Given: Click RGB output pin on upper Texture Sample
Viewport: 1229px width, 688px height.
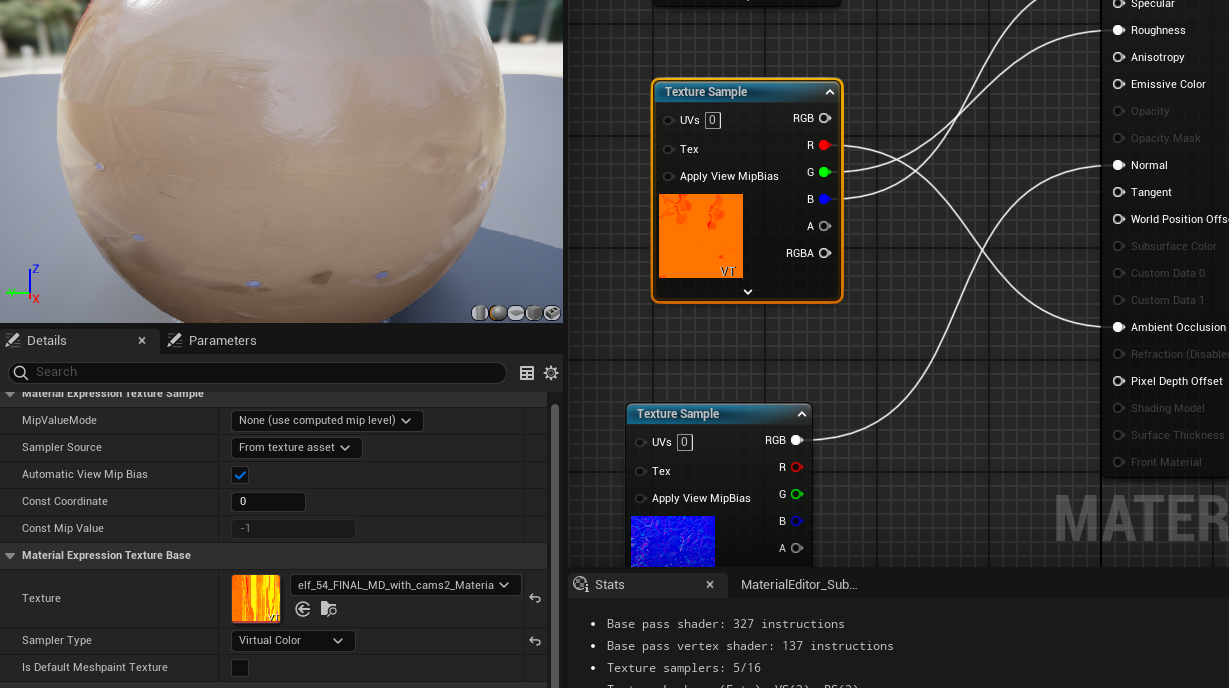Looking at the screenshot, I should (825, 118).
